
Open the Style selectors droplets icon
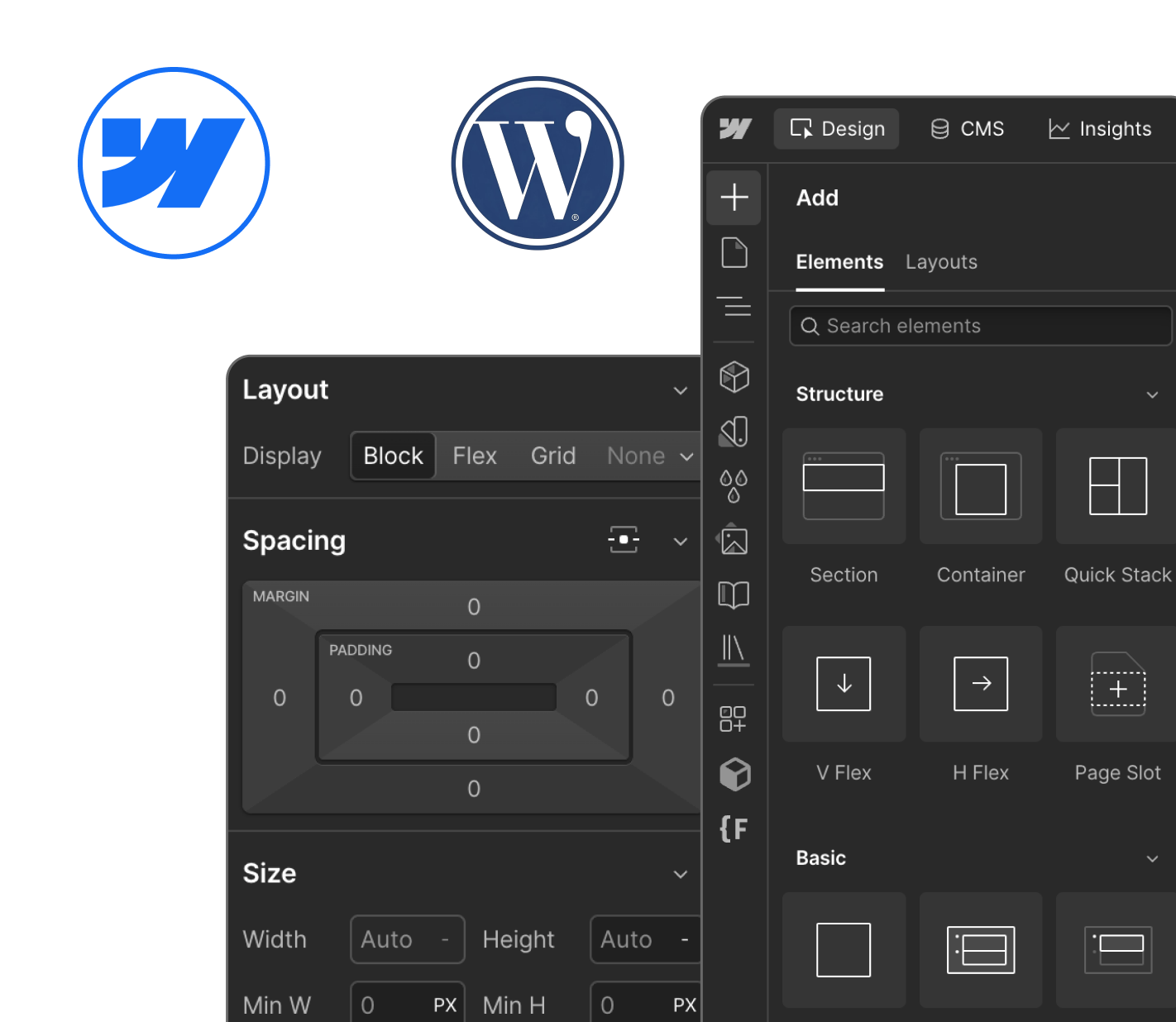click(734, 486)
